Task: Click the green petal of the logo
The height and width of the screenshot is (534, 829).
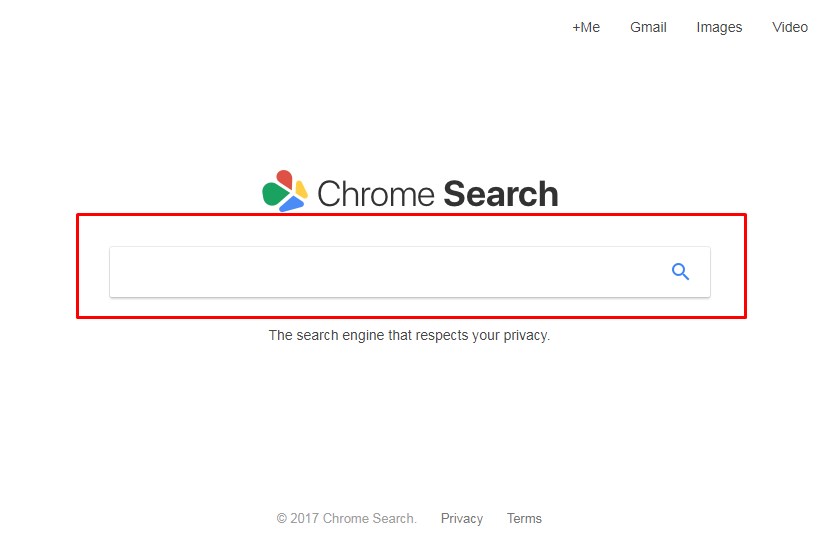Action: [273, 194]
